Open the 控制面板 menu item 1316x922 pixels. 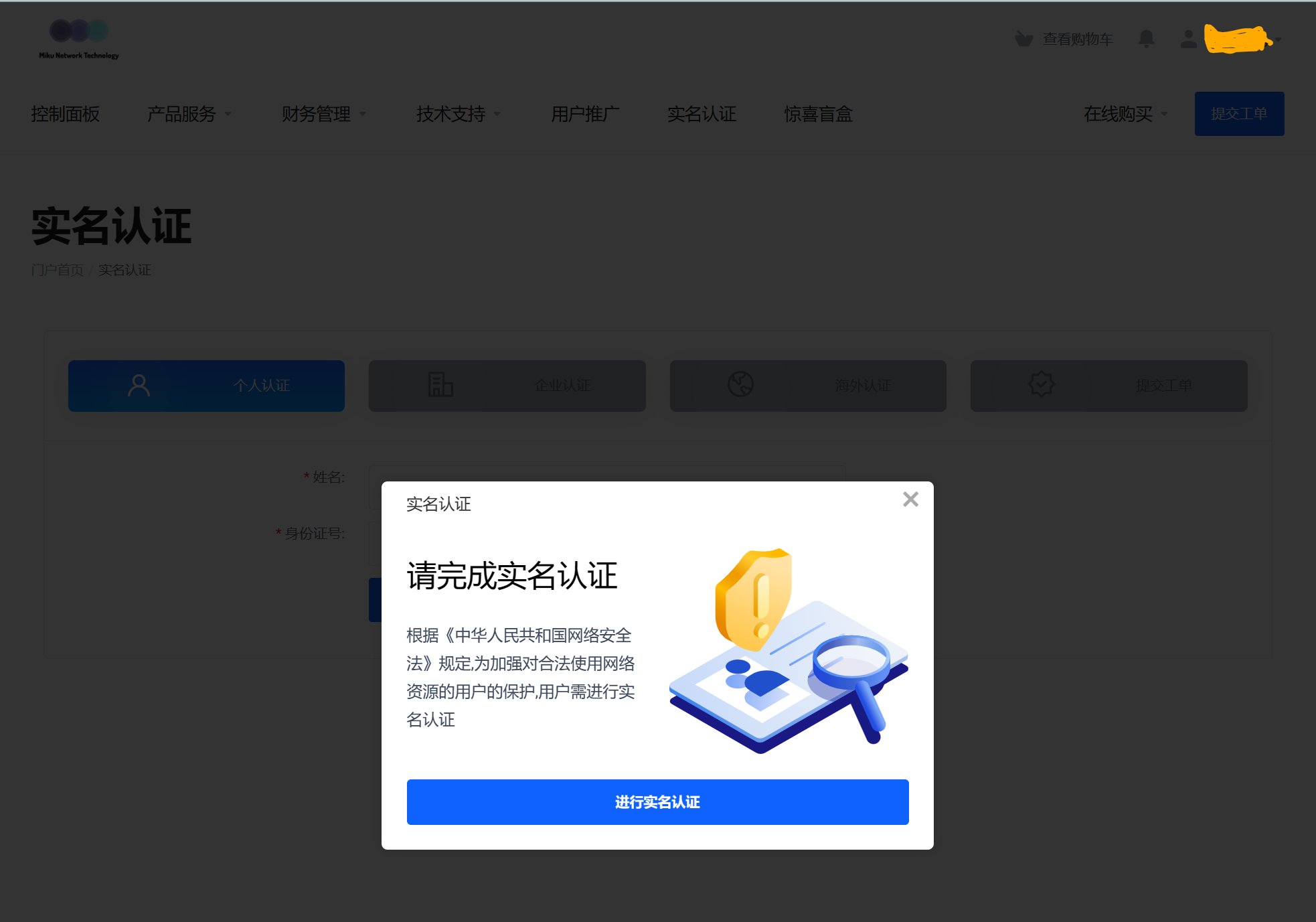tap(65, 114)
